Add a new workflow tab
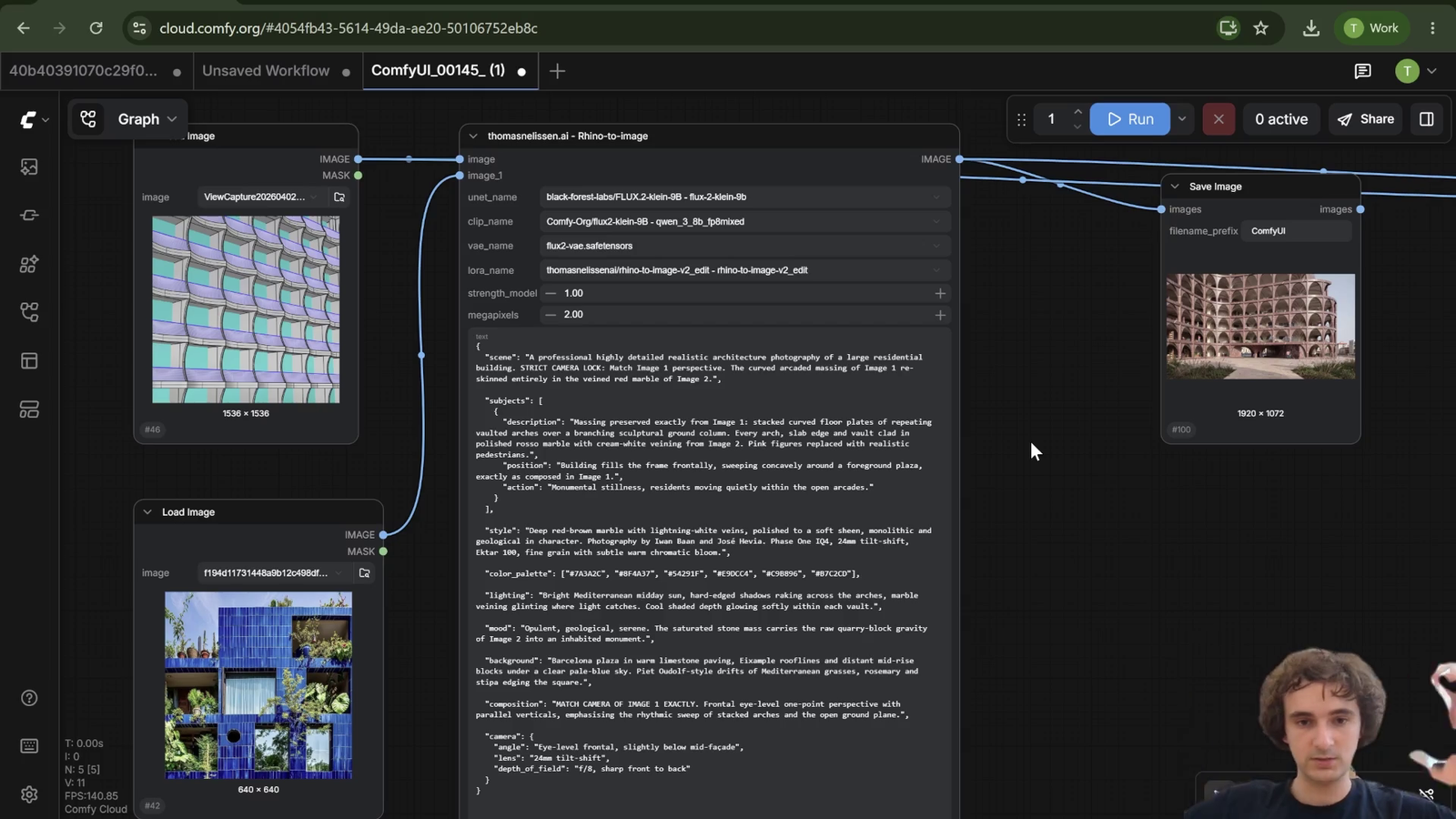1456x819 pixels. point(558,71)
